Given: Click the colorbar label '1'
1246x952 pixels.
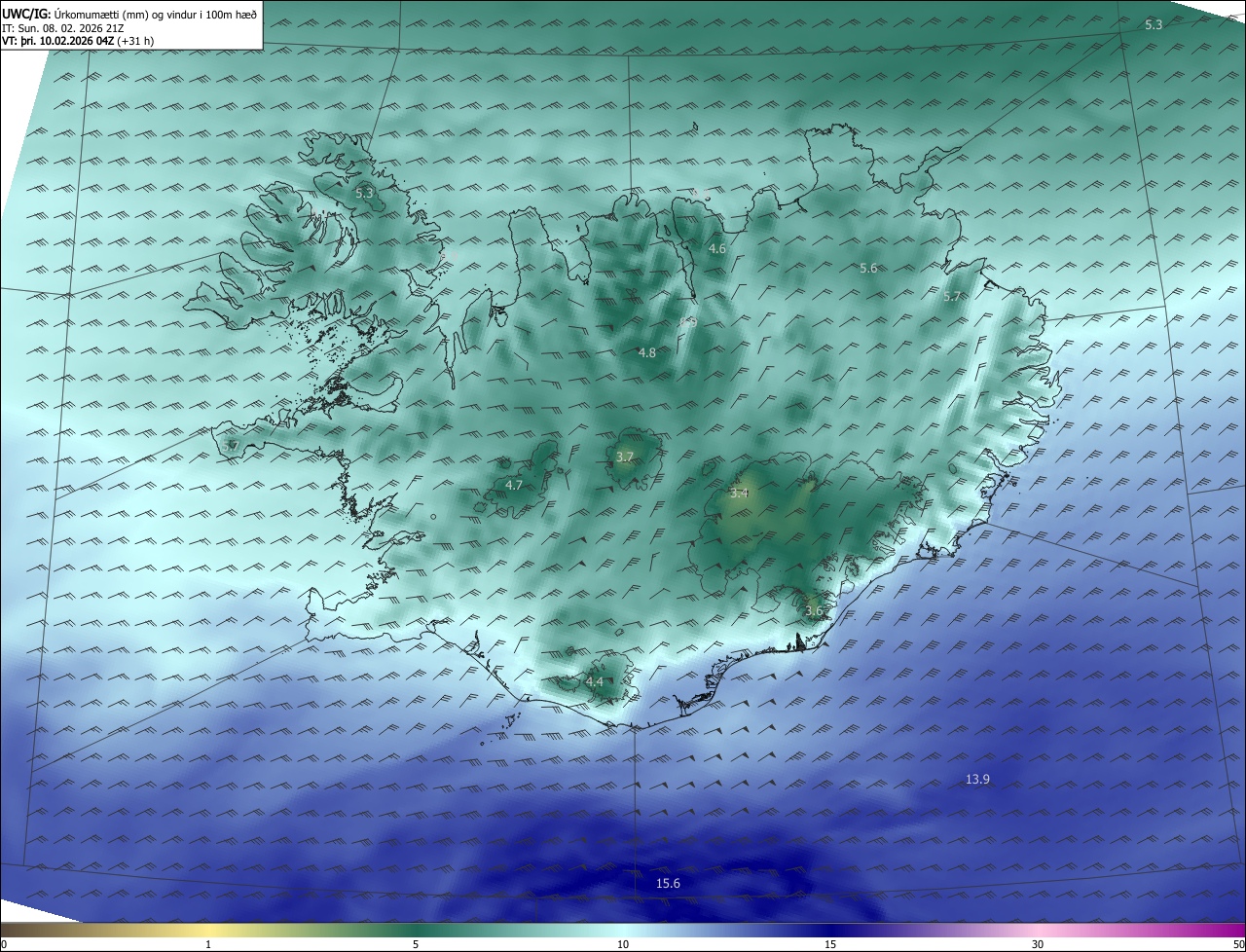Looking at the screenshot, I should click(x=208, y=944).
